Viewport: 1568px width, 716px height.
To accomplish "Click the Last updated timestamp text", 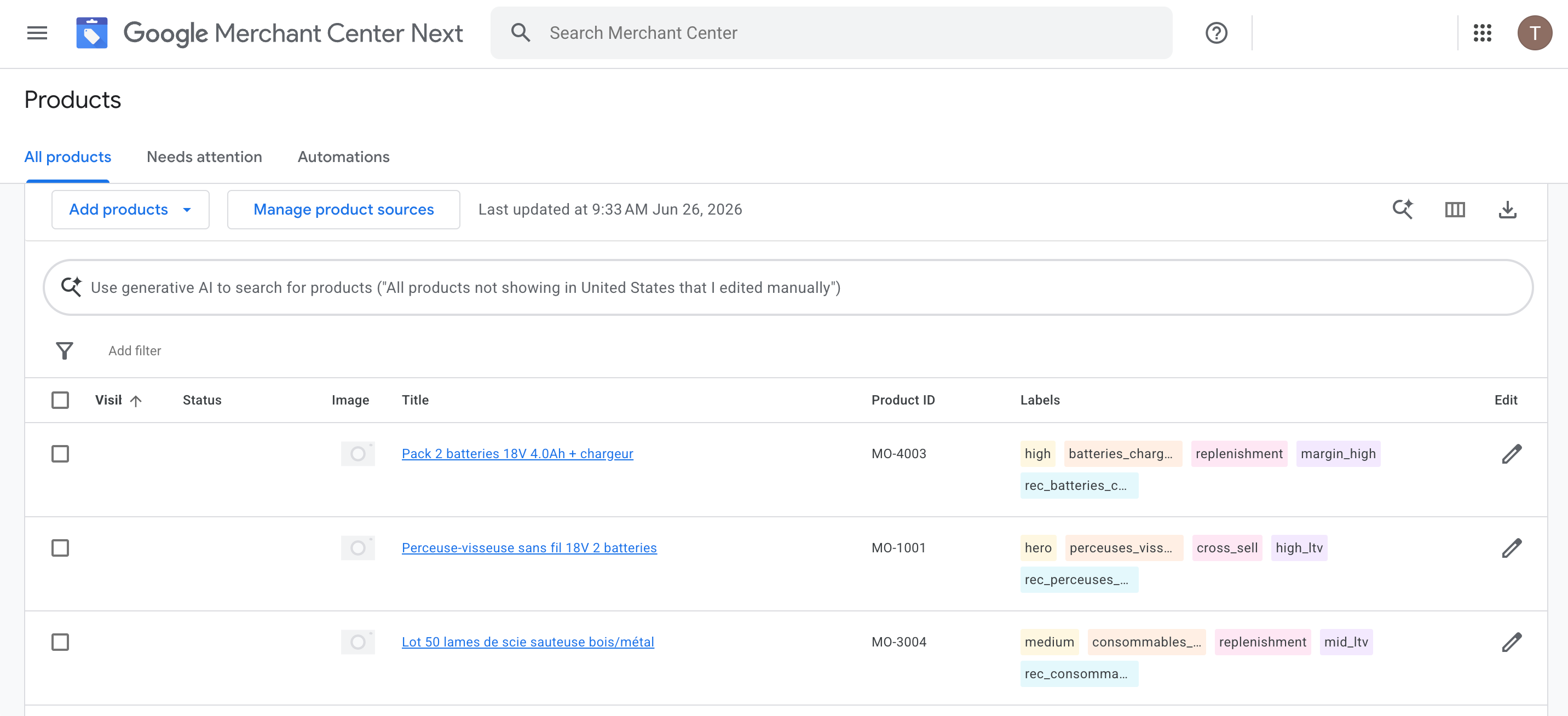I will point(610,210).
